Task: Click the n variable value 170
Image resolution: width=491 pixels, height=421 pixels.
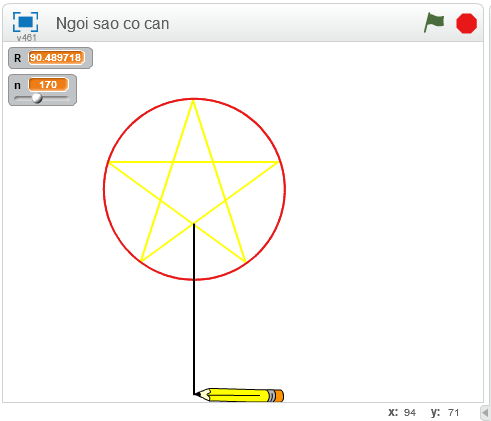Action: (48, 85)
